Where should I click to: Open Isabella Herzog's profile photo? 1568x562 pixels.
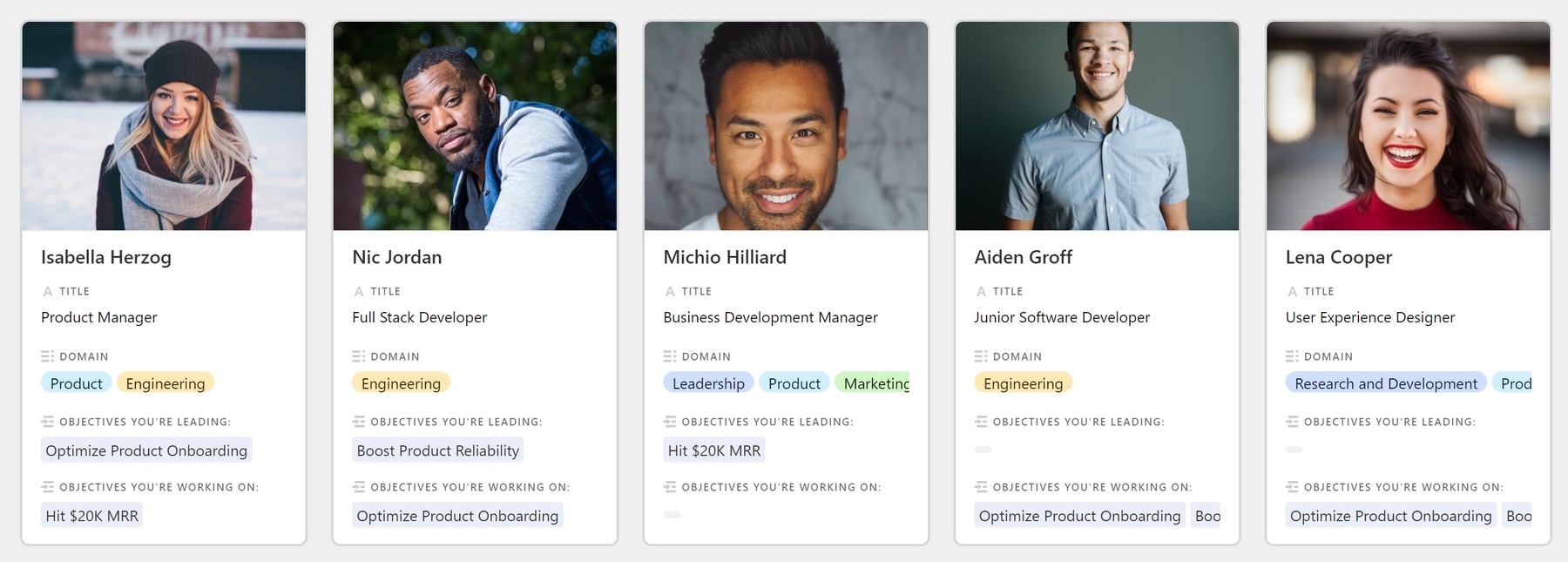[164, 126]
